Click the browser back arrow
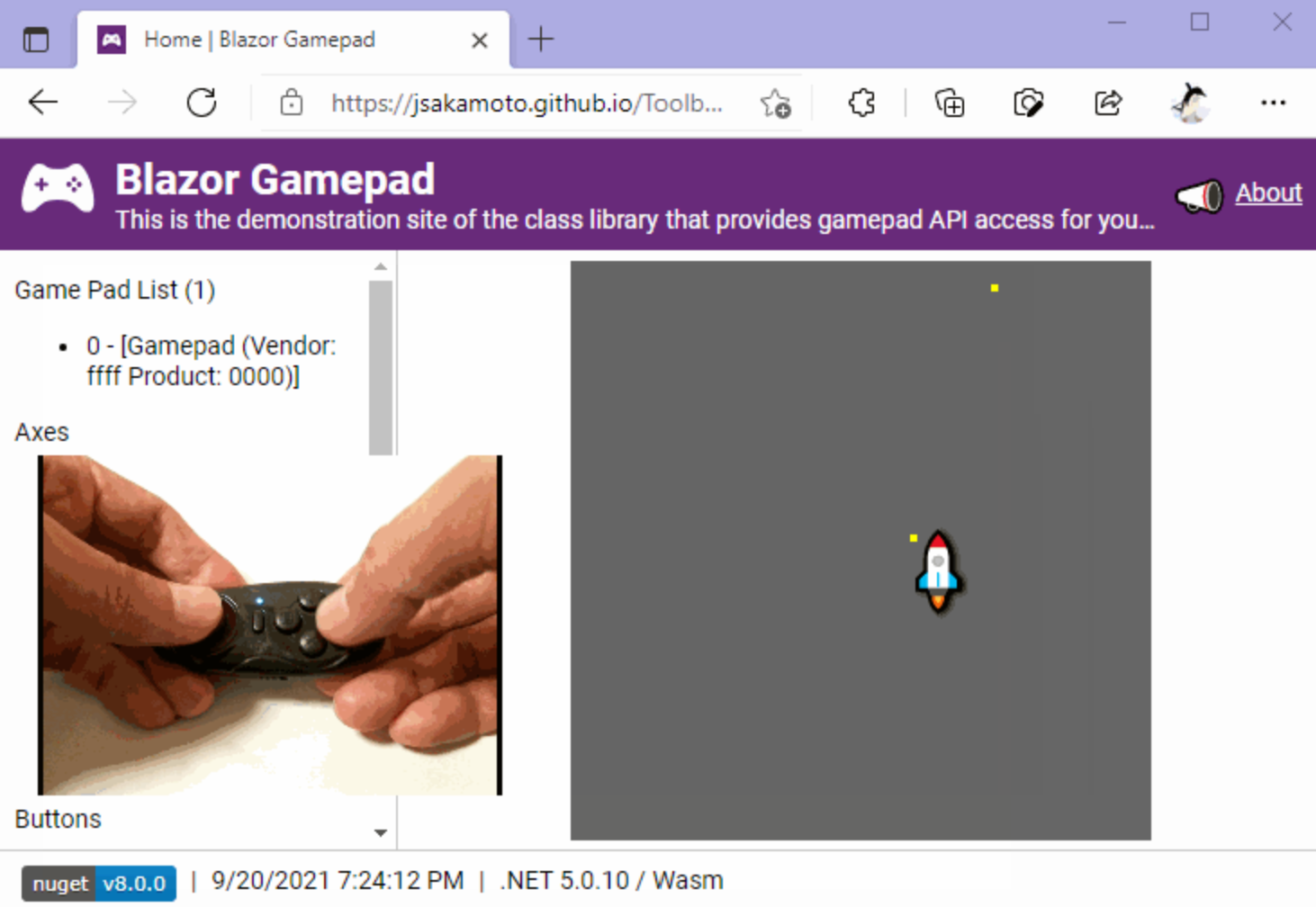 coord(42,103)
